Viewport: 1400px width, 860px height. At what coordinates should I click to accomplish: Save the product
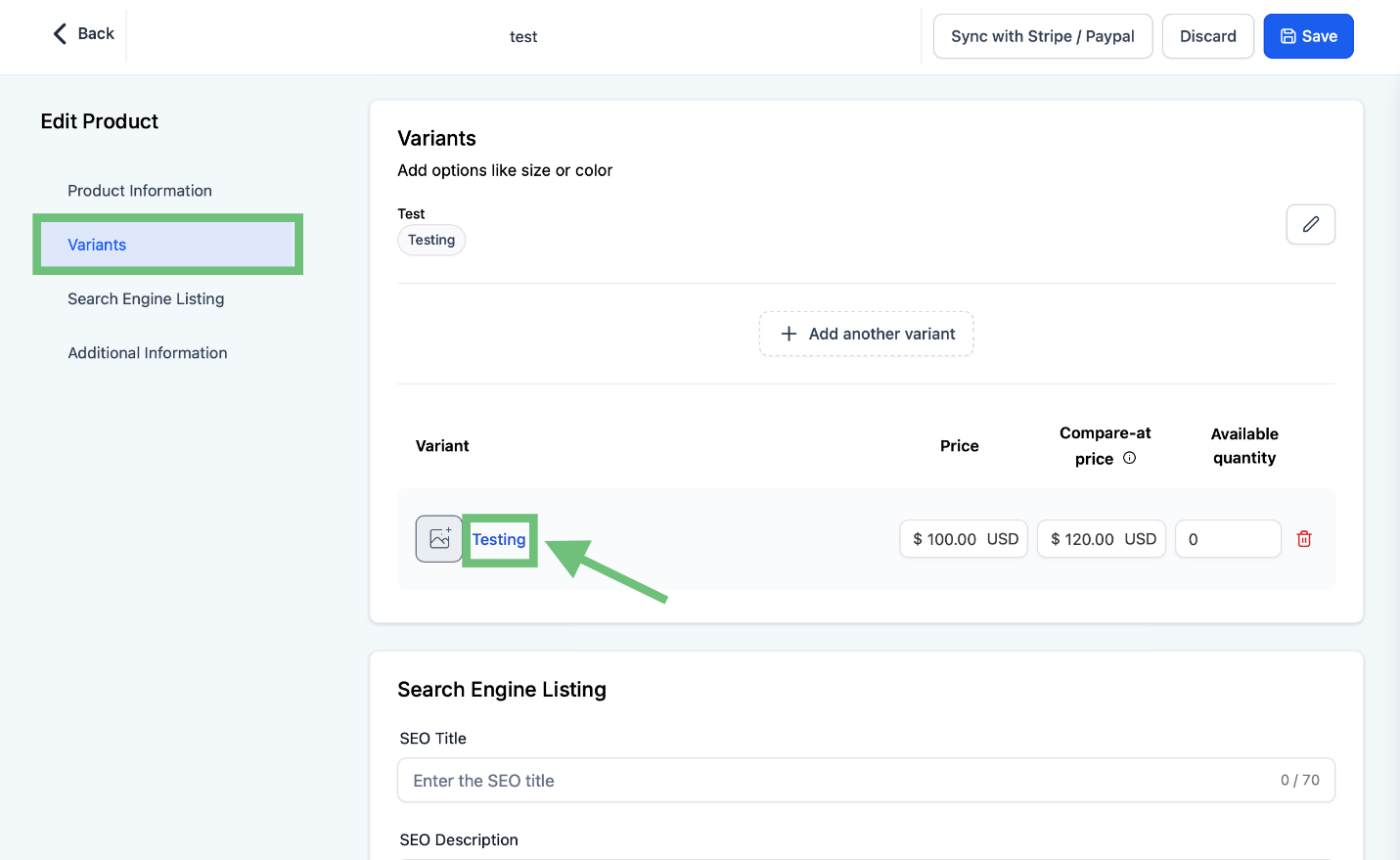pyautogui.click(x=1308, y=36)
